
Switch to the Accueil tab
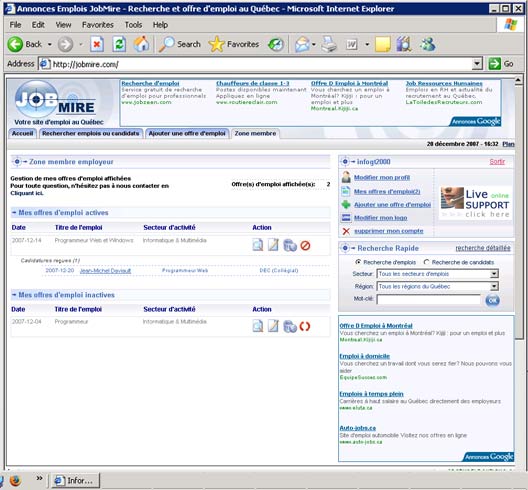click(23, 134)
